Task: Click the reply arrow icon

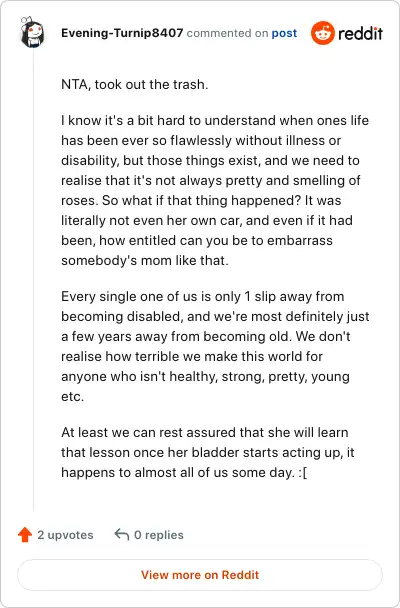Action: (122, 534)
